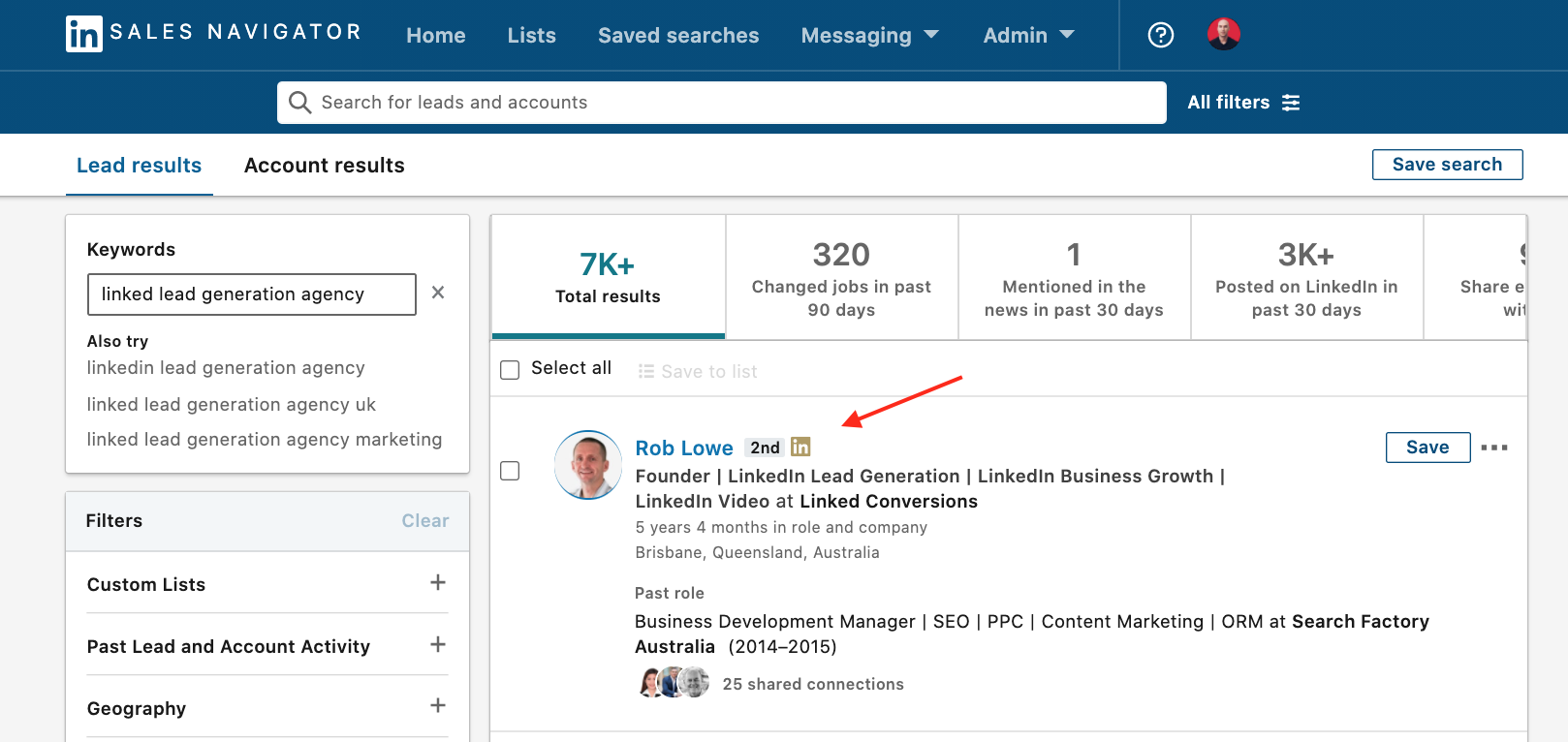This screenshot has width=1568, height=742.
Task: Click the Save to list icon
Action: click(645, 371)
